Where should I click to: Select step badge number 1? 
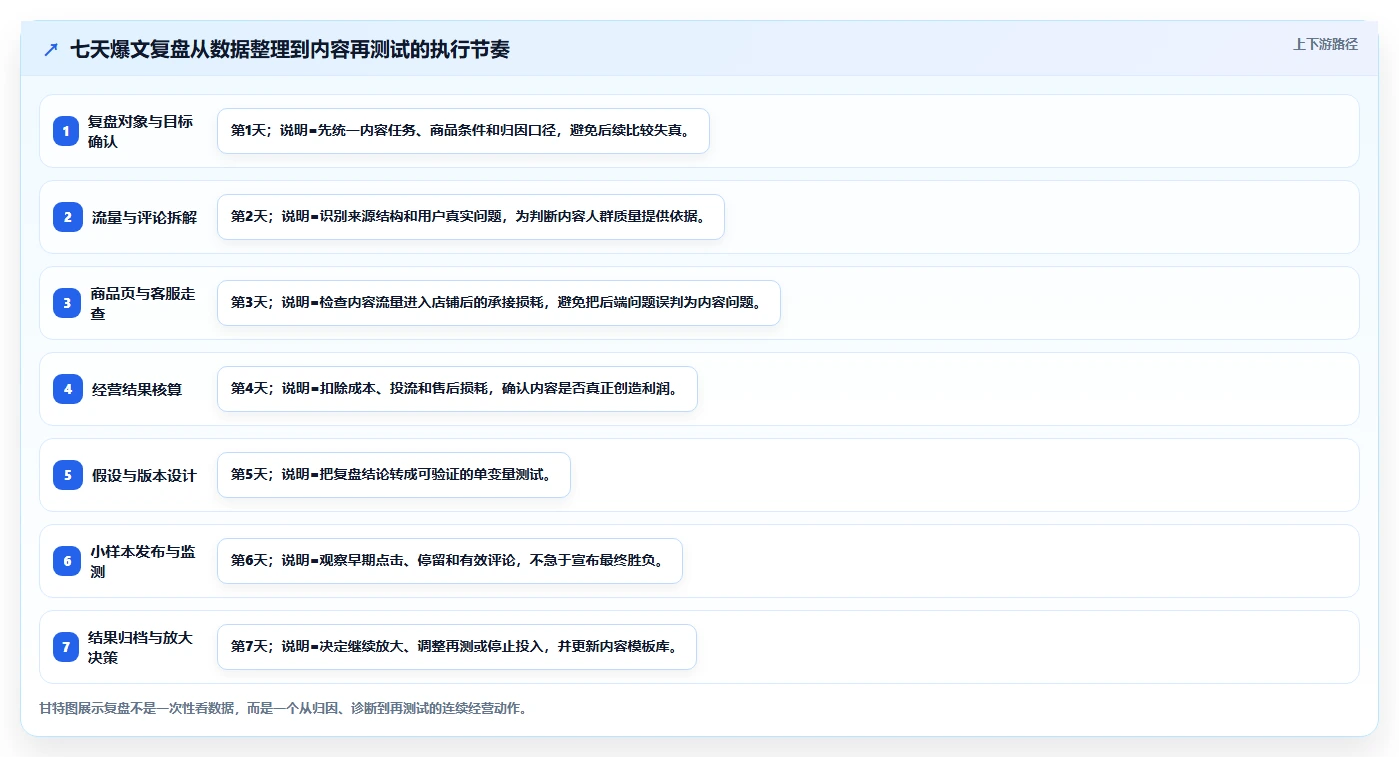(67, 131)
